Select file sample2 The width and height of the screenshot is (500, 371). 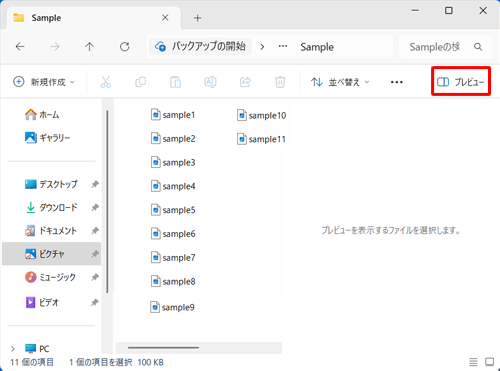click(x=173, y=138)
